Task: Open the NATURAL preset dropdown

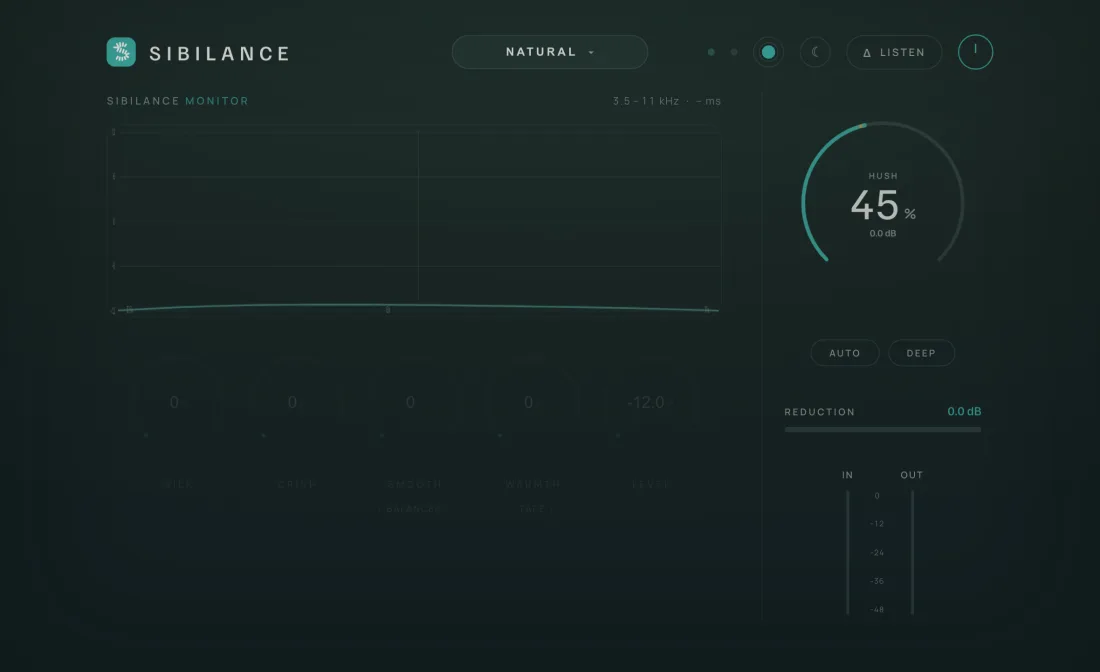Action: (549, 52)
